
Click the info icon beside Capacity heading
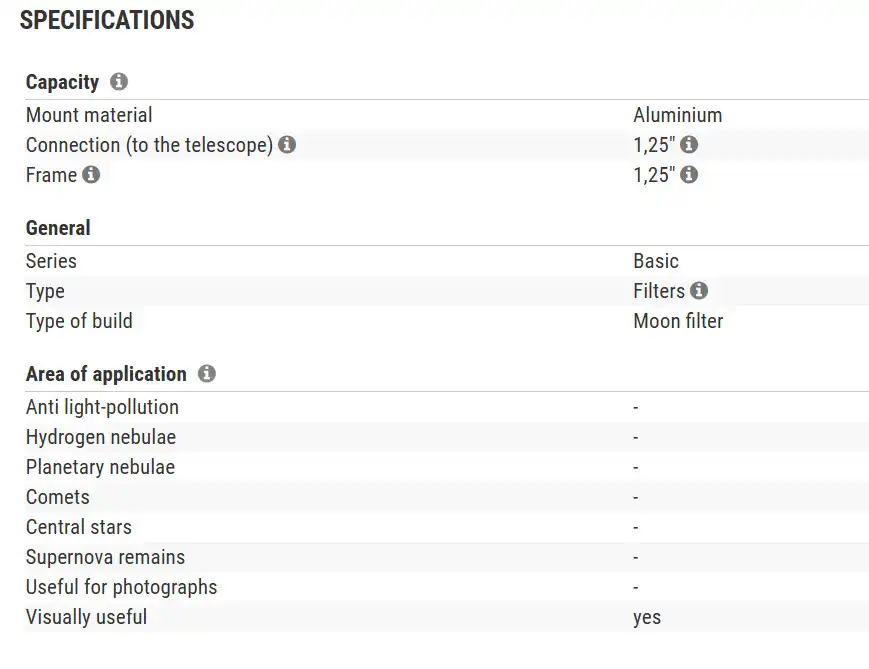(119, 82)
